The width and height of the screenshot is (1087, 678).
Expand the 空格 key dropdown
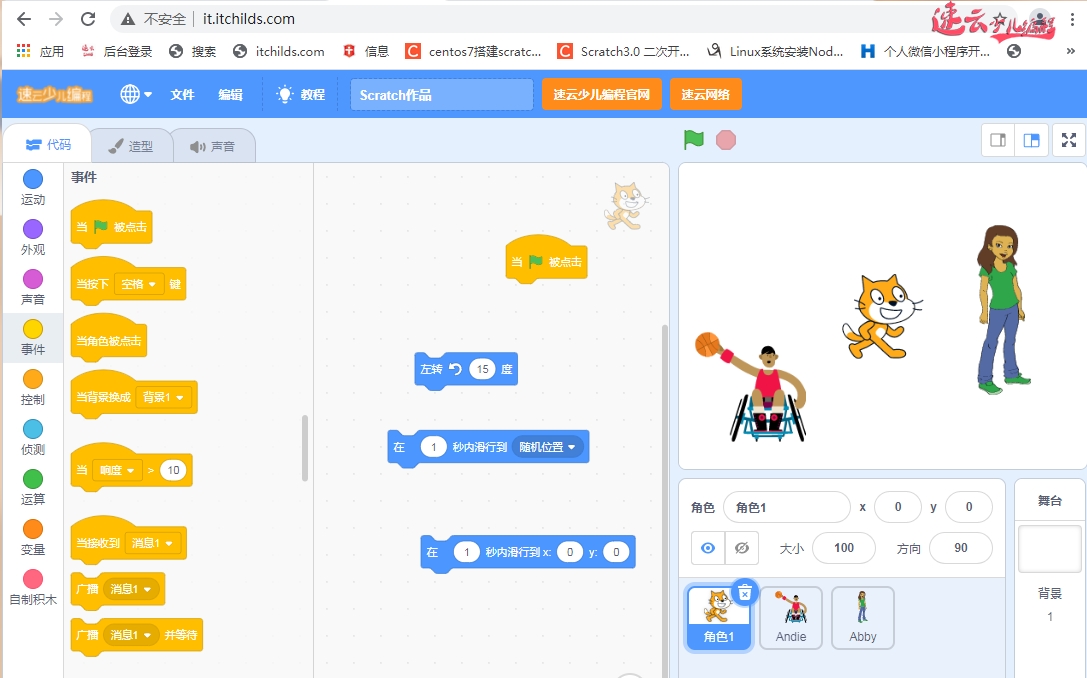140,284
